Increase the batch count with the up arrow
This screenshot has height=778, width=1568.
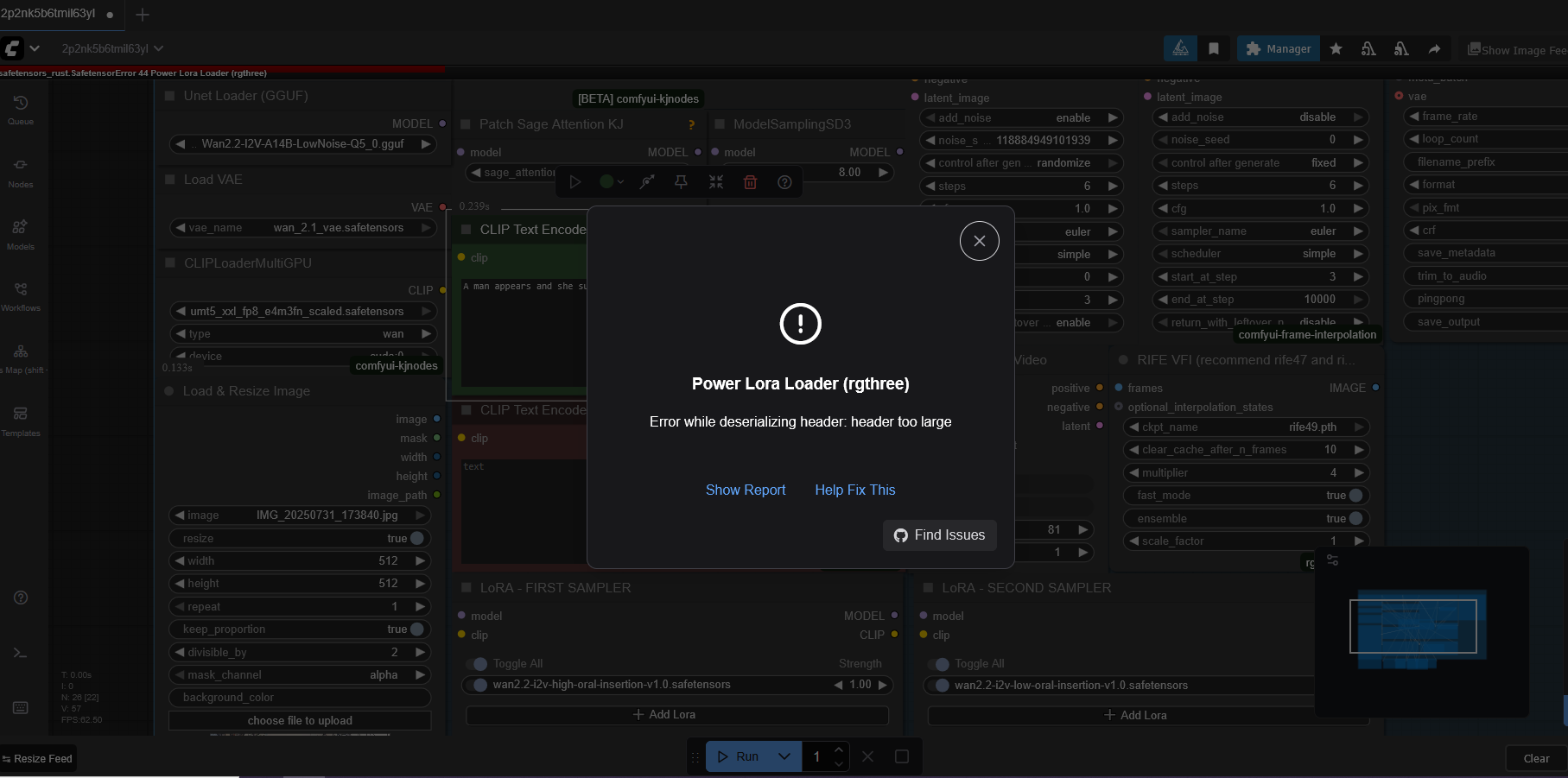(x=839, y=749)
